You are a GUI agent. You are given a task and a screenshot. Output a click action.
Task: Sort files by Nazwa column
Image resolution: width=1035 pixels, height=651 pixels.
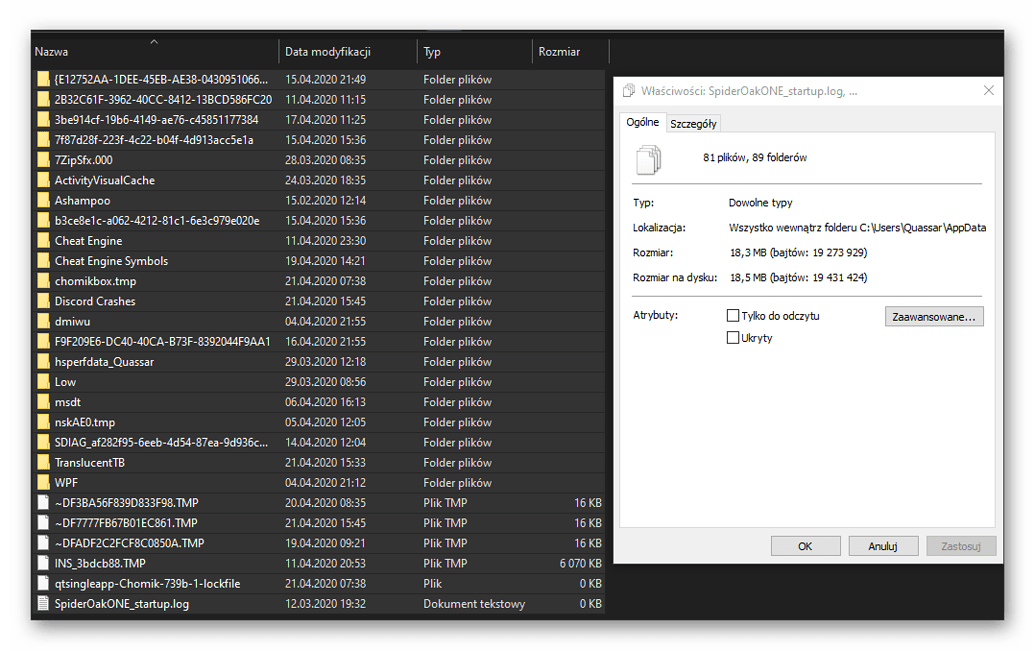[x=51, y=51]
